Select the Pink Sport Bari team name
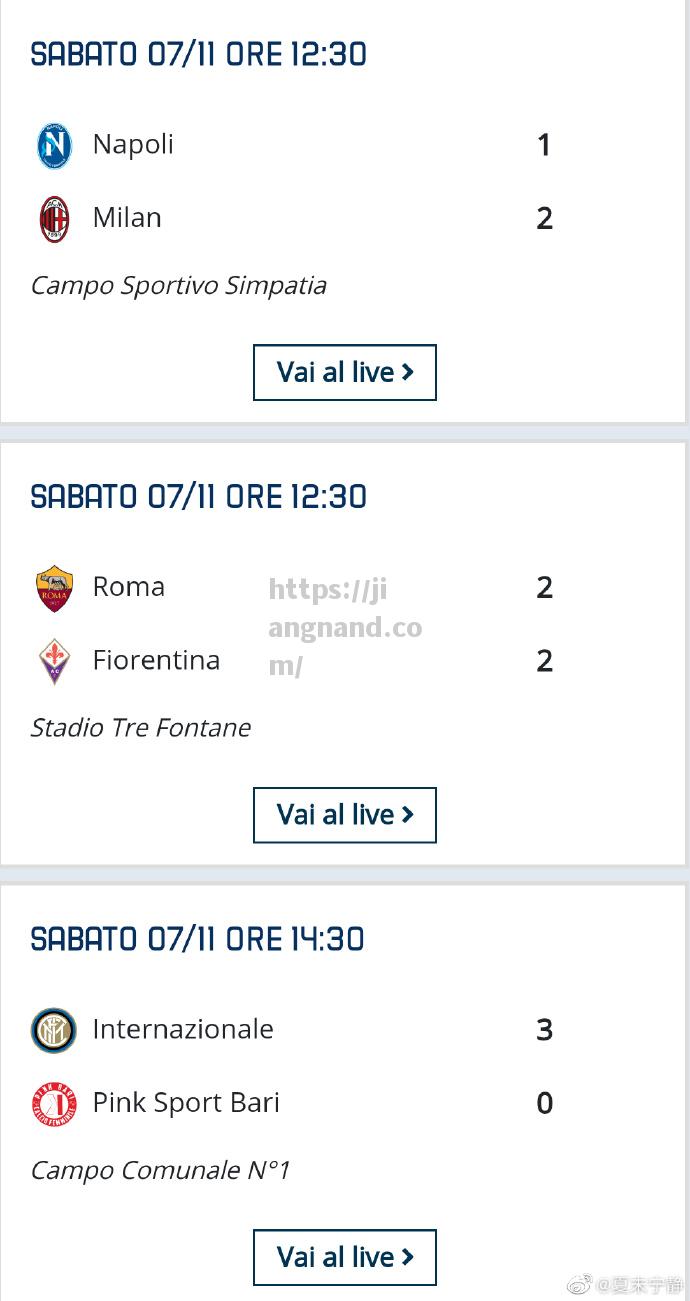 point(186,1103)
